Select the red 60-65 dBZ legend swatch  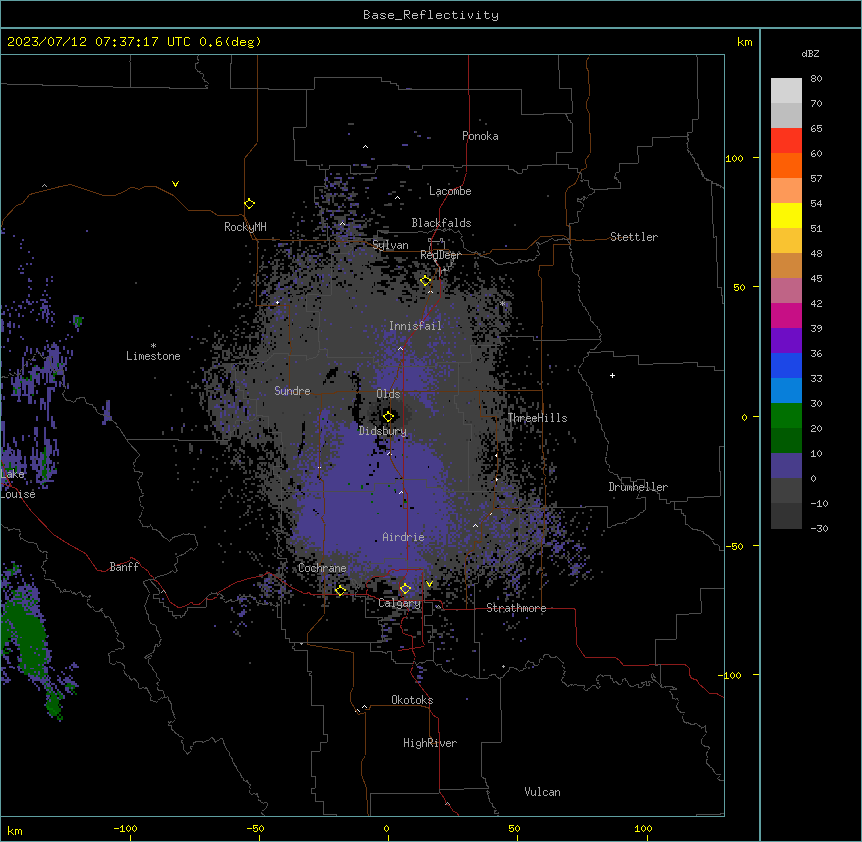pos(786,140)
